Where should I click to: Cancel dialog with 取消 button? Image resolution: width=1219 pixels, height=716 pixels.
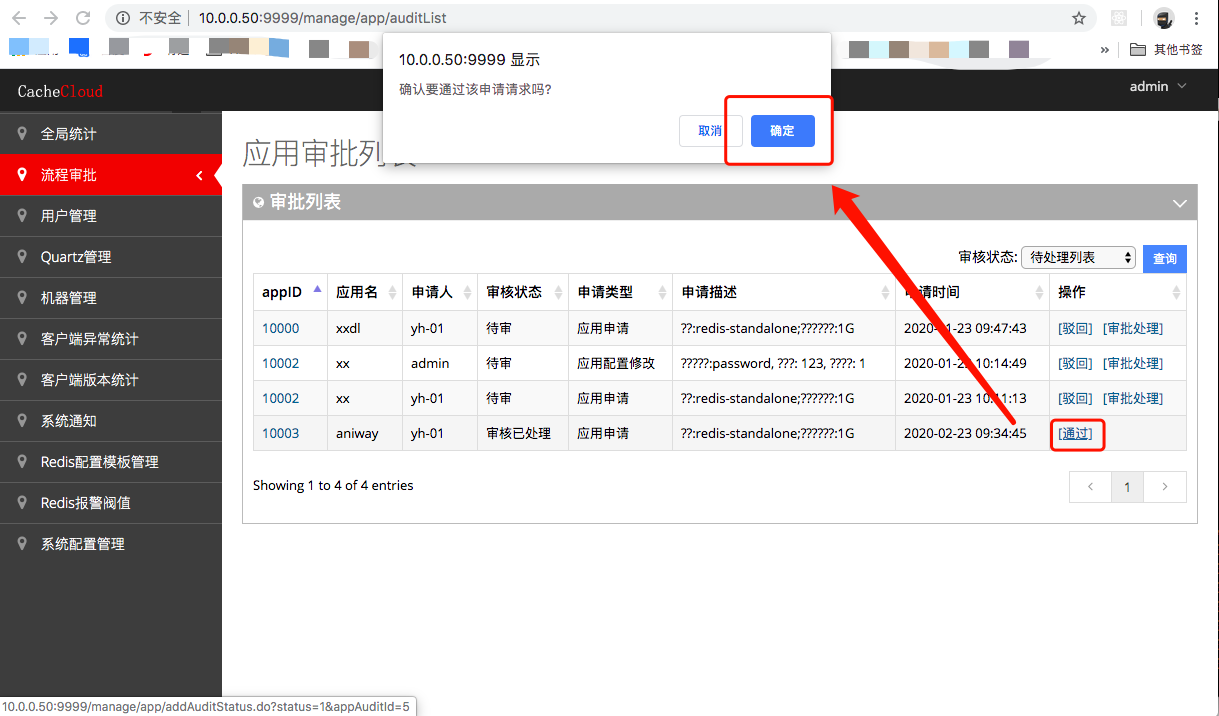(x=710, y=131)
